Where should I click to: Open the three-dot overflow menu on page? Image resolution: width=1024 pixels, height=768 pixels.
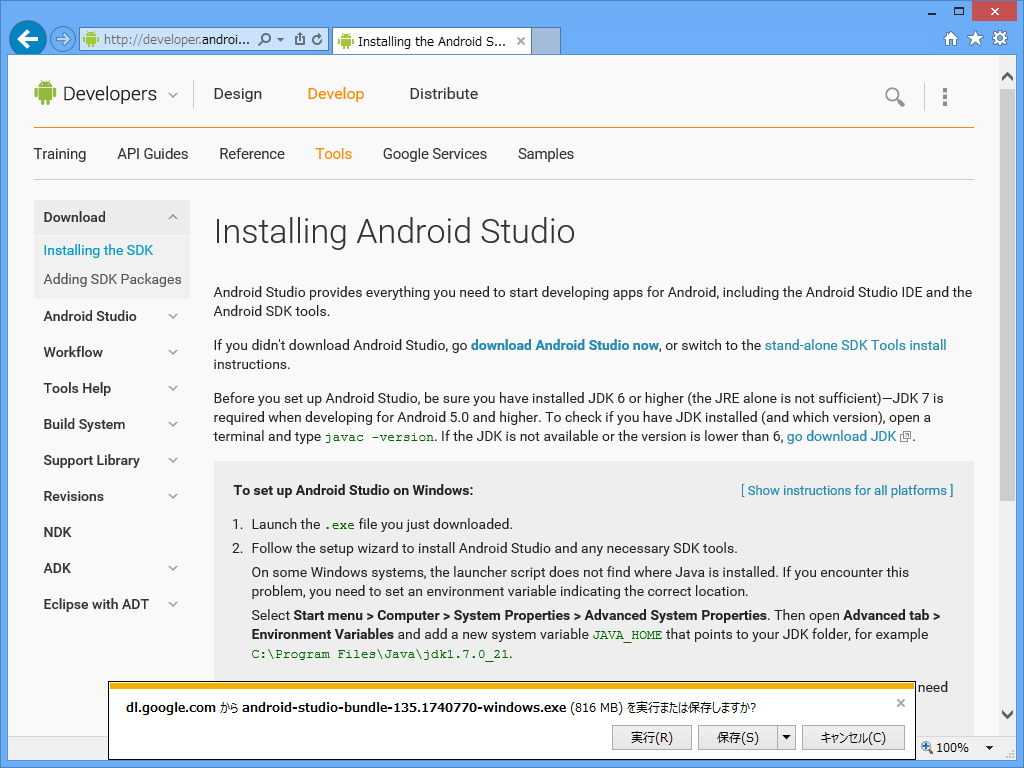tap(944, 97)
